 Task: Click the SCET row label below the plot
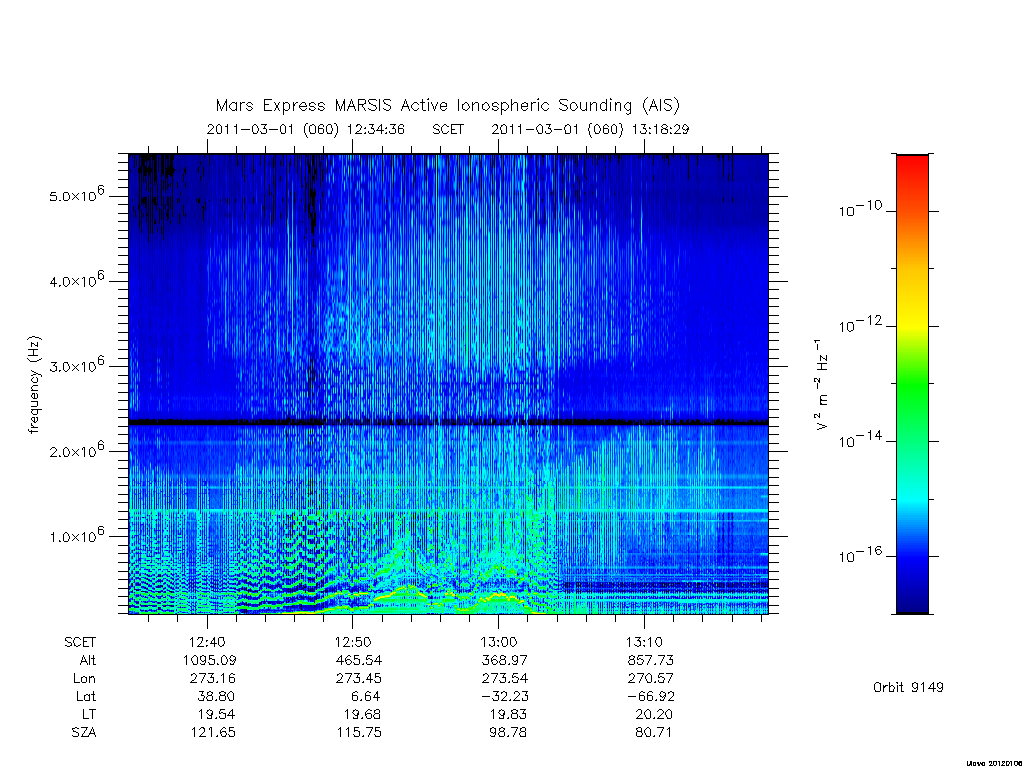(x=80, y=642)
